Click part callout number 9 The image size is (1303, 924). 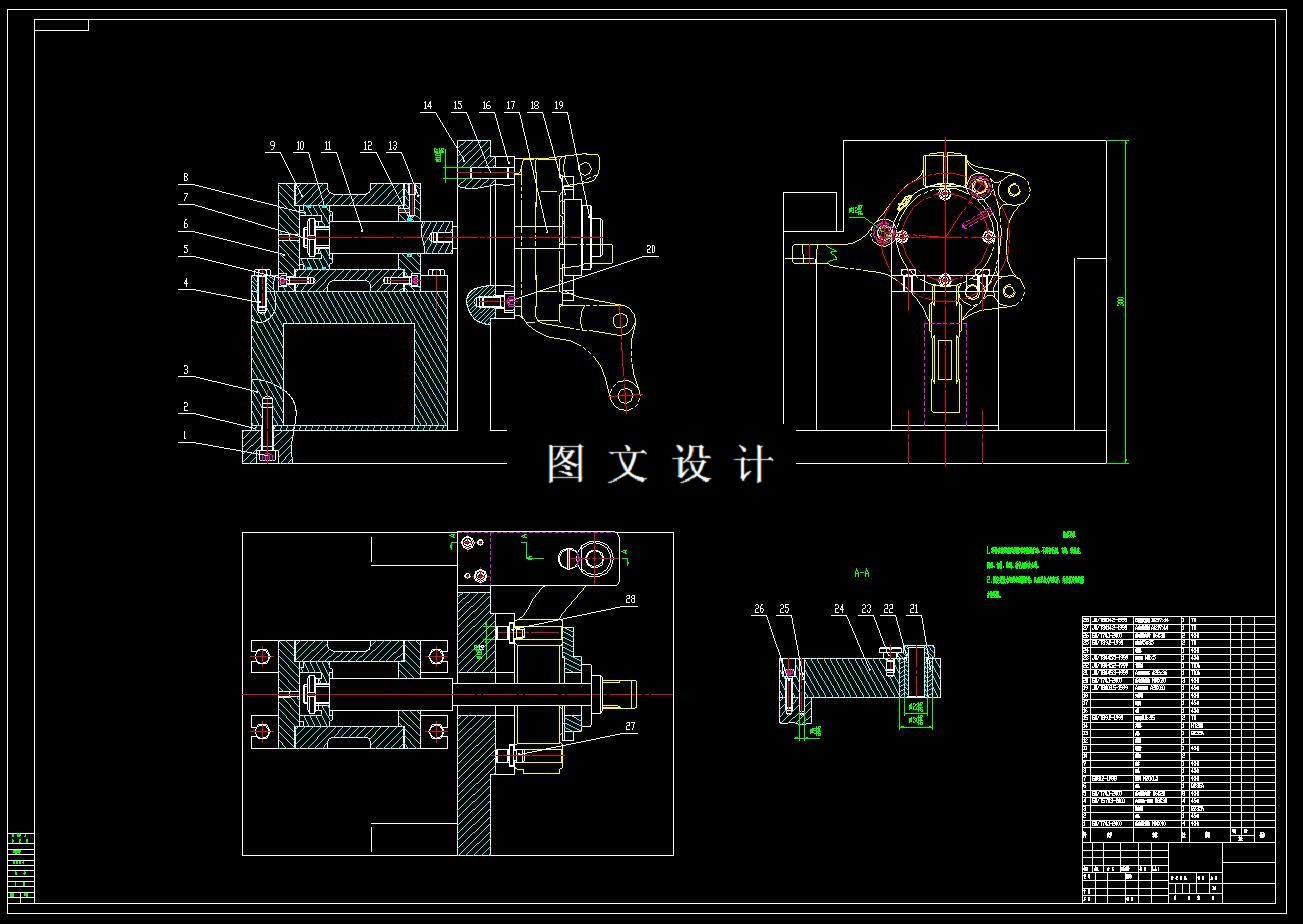tap(271, 146)
